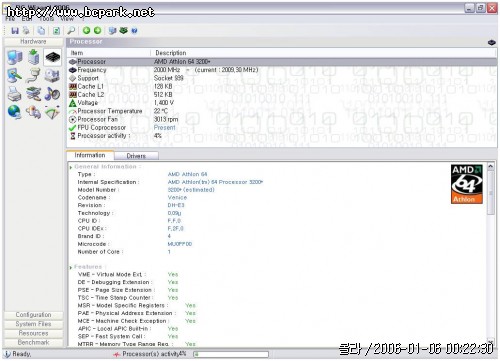Select the Cache L2 row

(x=282, y=95)
